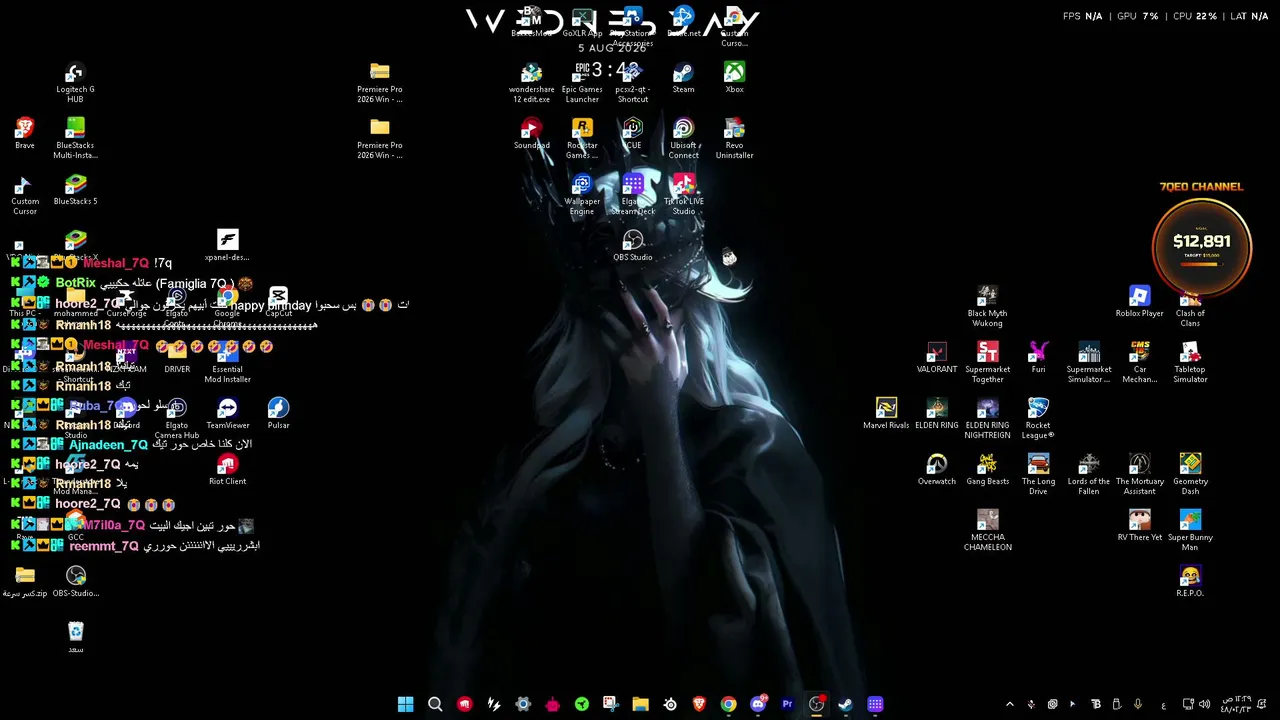Viewport: 1280px width, 720px height.
Task: Select The Mortuary Assistant icon
Action: point(1140,474)
